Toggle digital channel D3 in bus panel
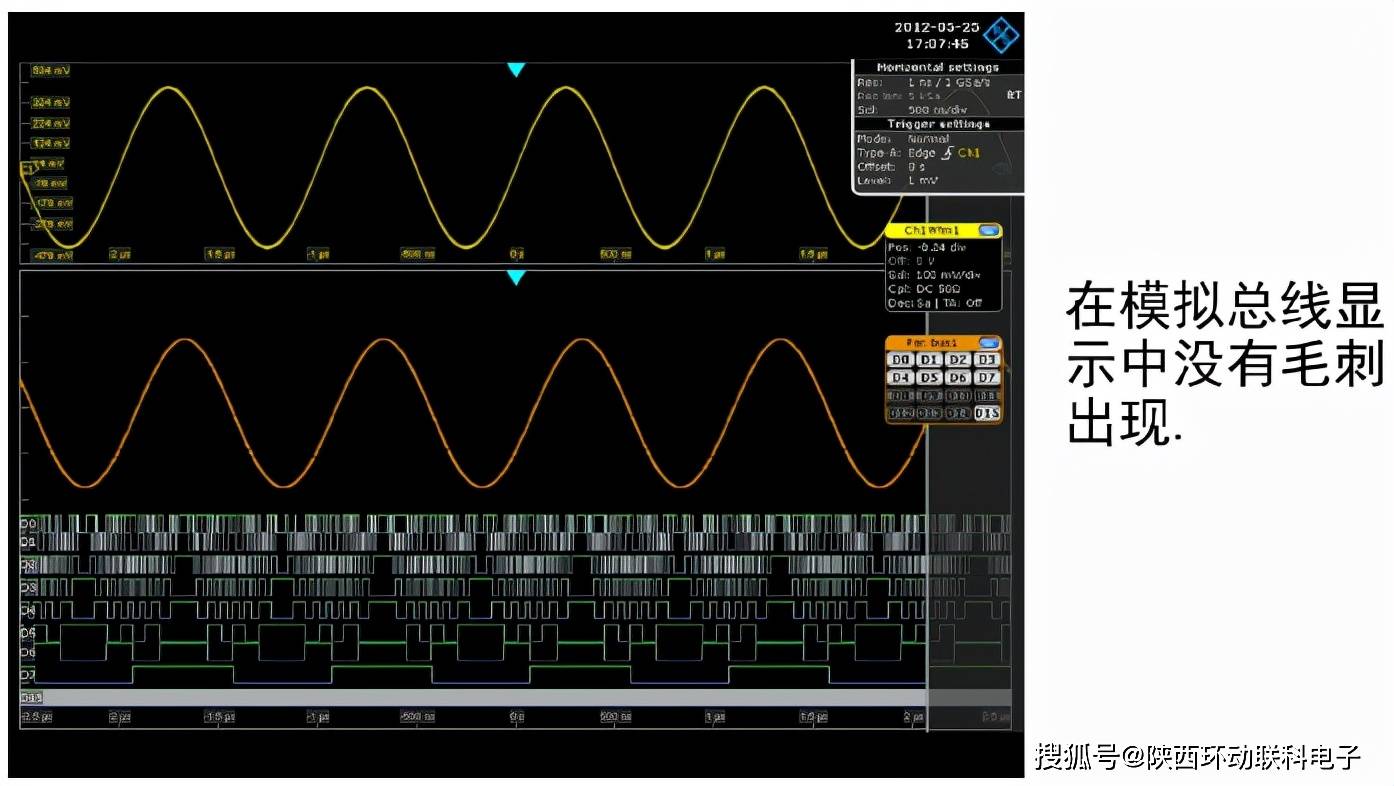The width and height of the screenshot is (1394, 786). [x=987, y=360]
